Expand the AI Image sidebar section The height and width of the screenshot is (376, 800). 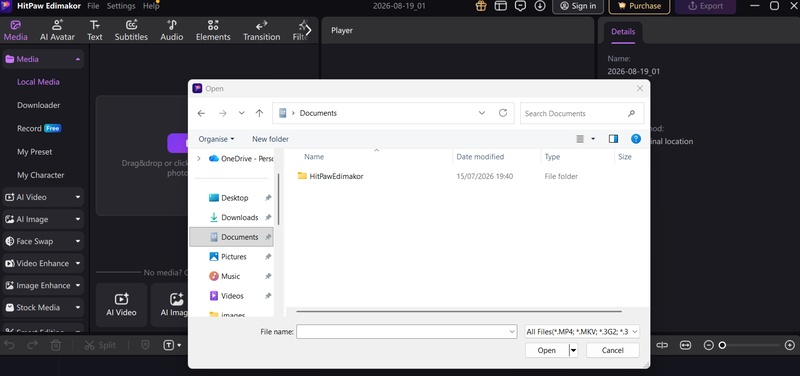pos(78,219)
